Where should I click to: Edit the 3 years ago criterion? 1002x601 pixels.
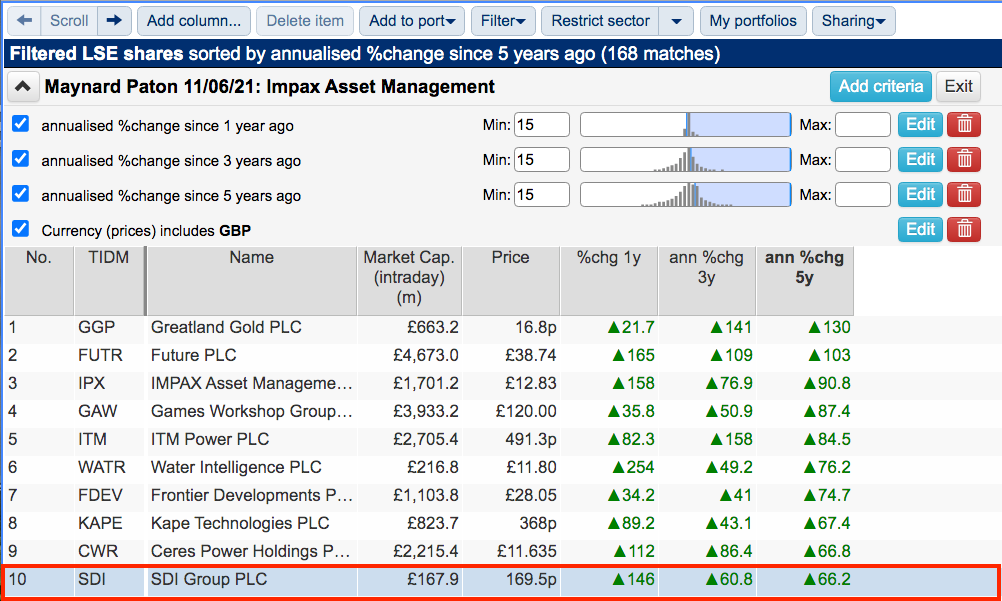pos(920,160)
